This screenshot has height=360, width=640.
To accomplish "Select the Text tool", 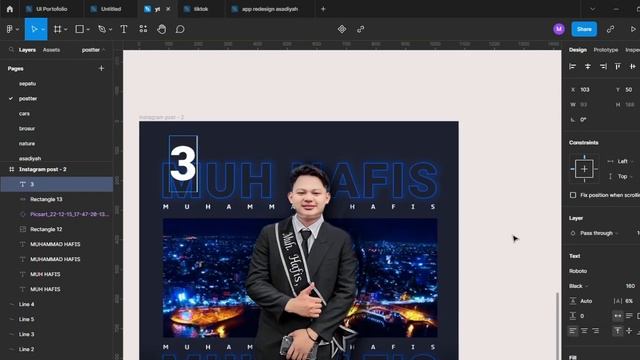I will (124, 29).
